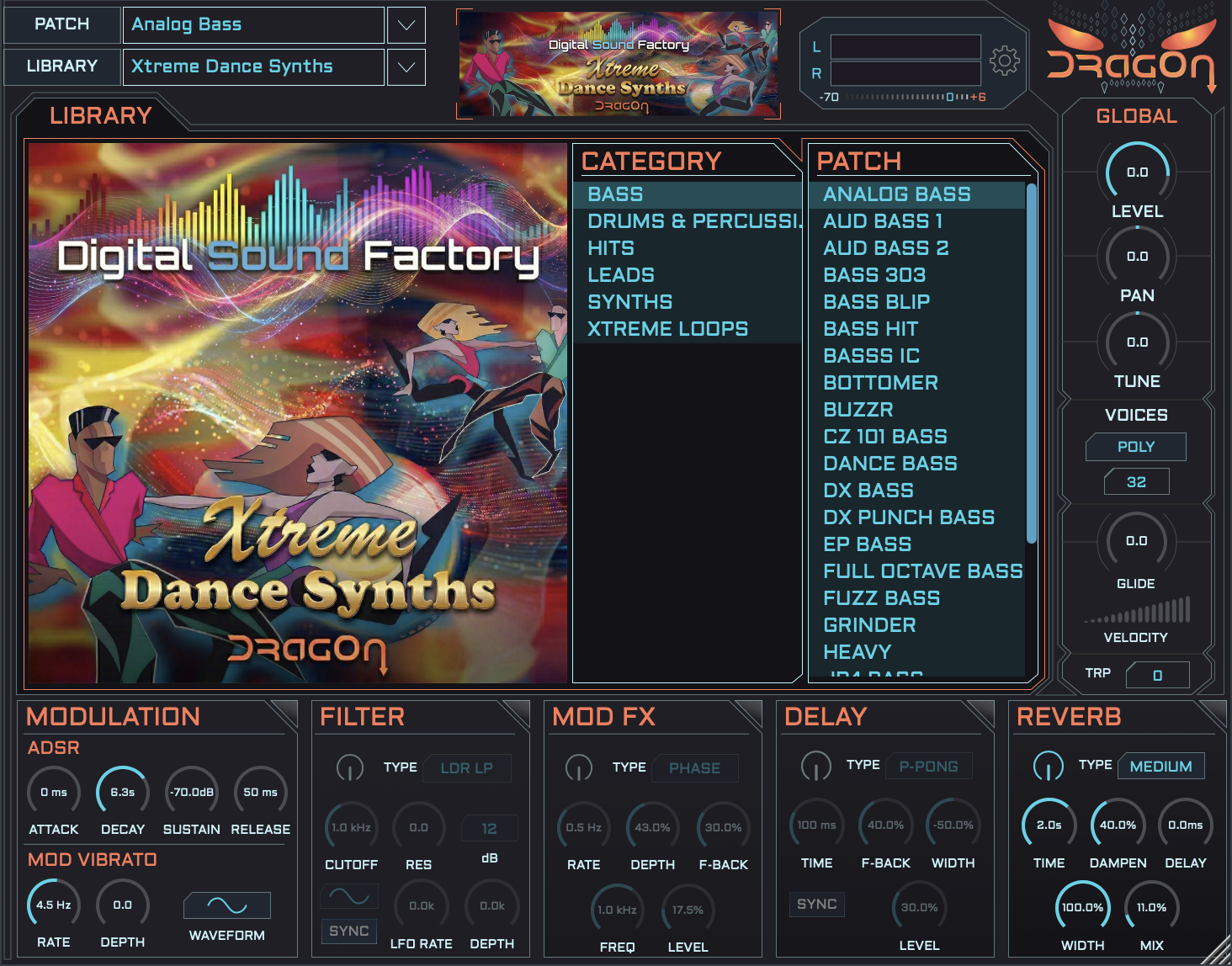Image resolution: width=1232 pixels, height=966 pixels.
Task: Disable the Reverb power button
Action: click(x=1048, y=766)
